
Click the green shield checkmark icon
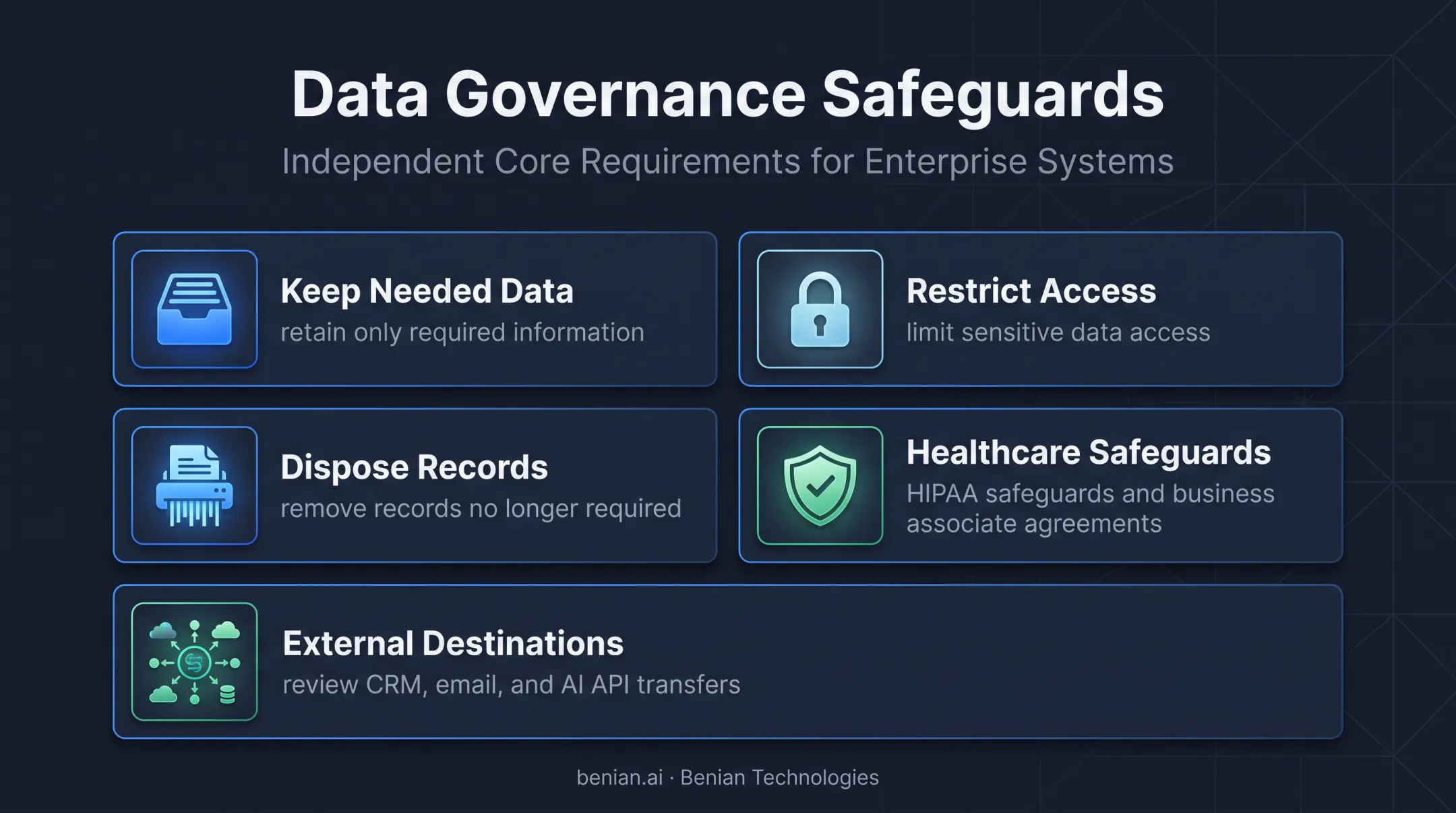coord(820,485)
